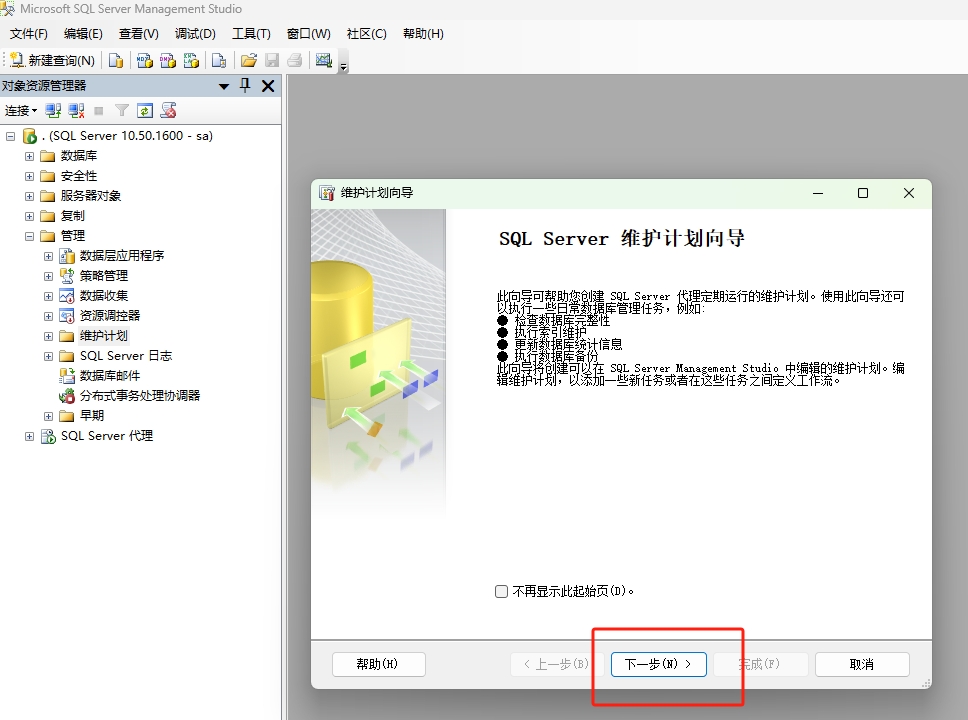
Task: Open the 连接 dropdown in Object Explorer
Action: pyautogui.click(x=21, y=111)
